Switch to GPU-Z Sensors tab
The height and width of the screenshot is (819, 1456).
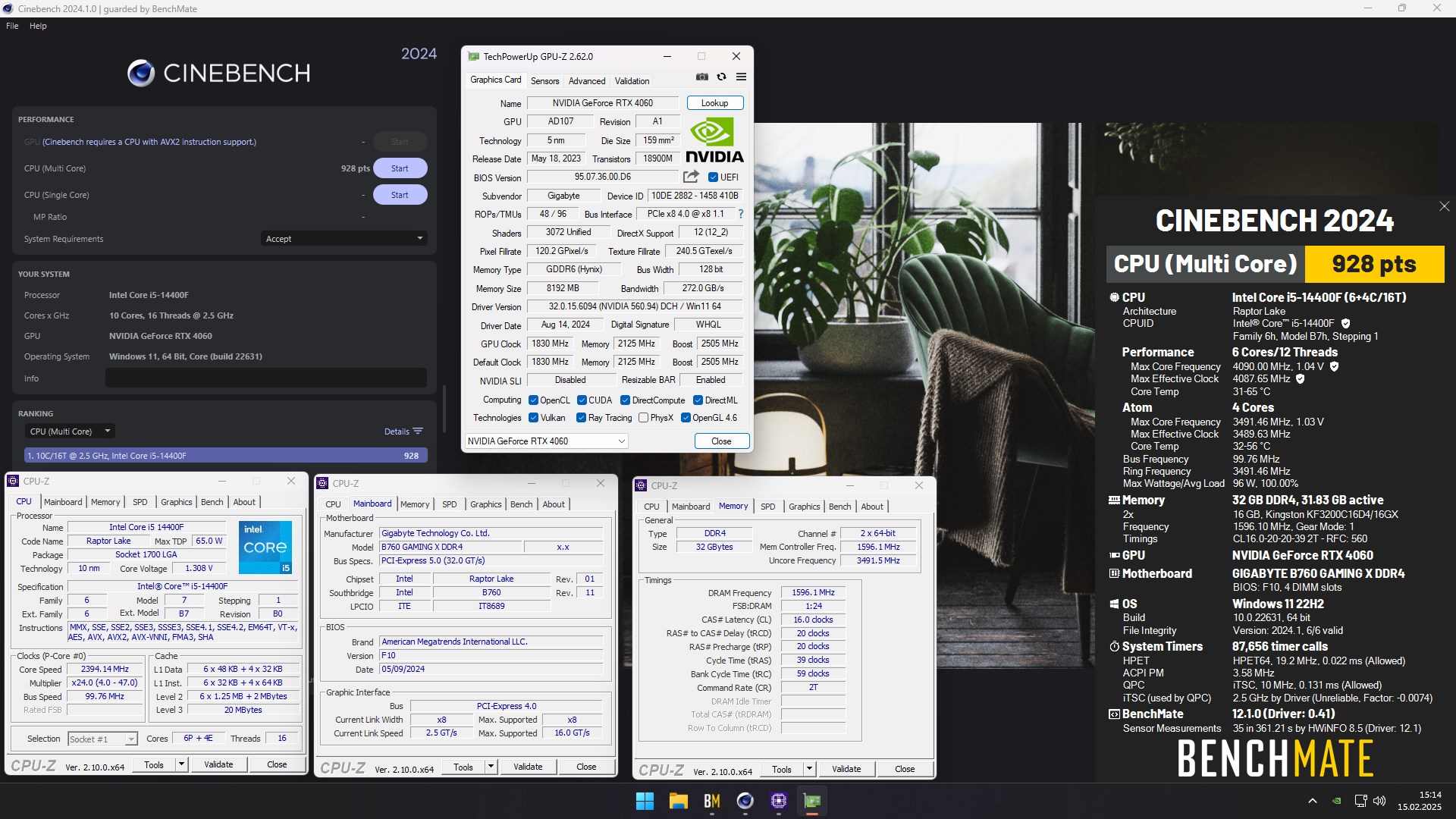point(544,81)
